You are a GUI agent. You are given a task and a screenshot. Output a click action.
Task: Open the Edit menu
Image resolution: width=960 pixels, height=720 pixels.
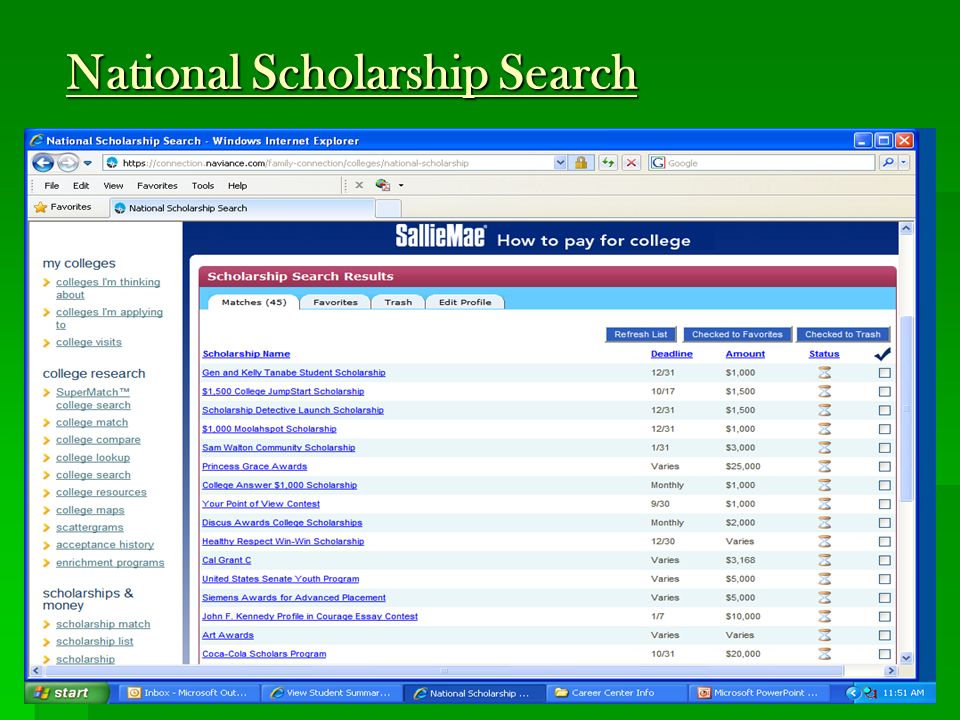[81, 186]
